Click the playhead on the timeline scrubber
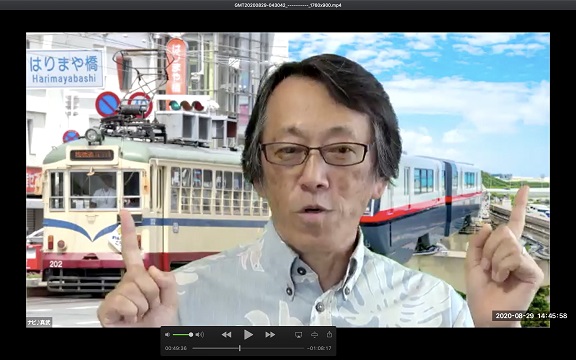This screenshot has height=360, width=576. (240, 348)
